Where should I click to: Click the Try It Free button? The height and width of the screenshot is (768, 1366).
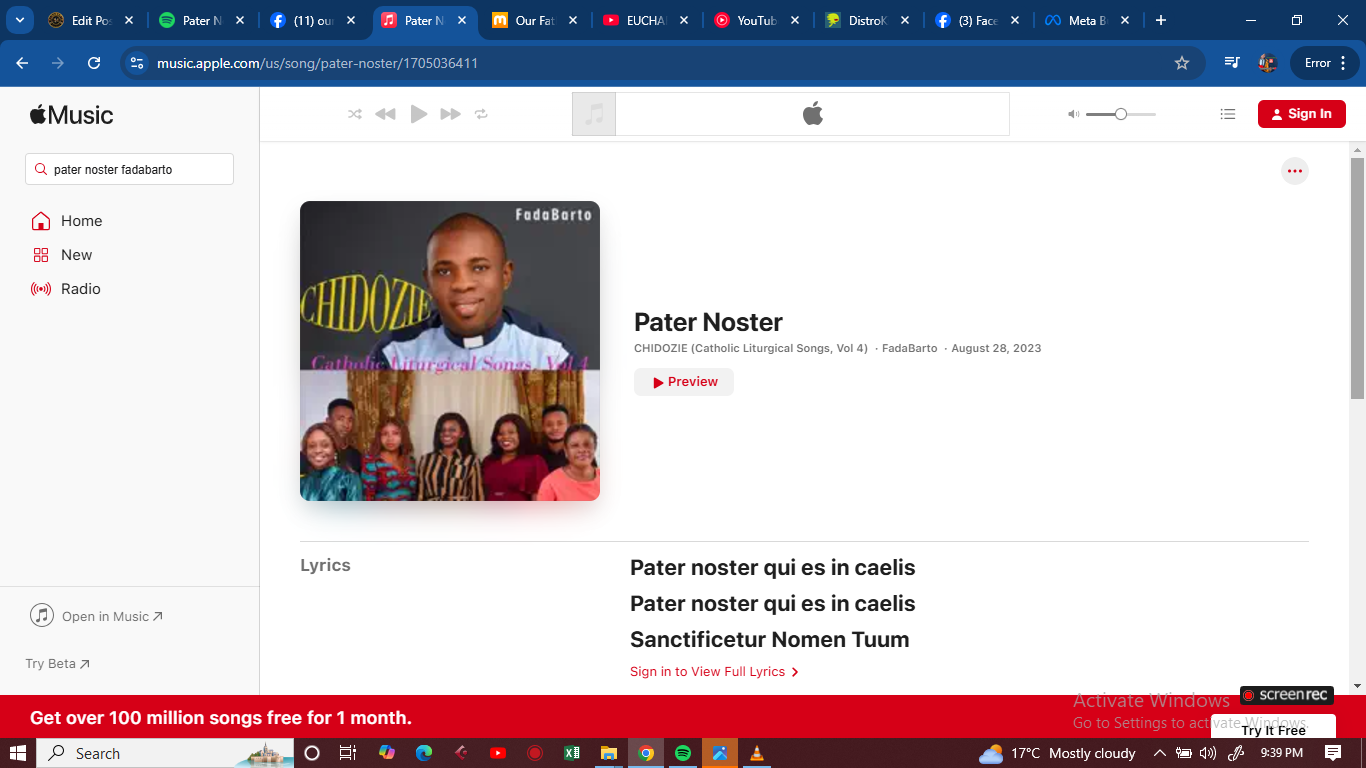[x=1273, y=730]
